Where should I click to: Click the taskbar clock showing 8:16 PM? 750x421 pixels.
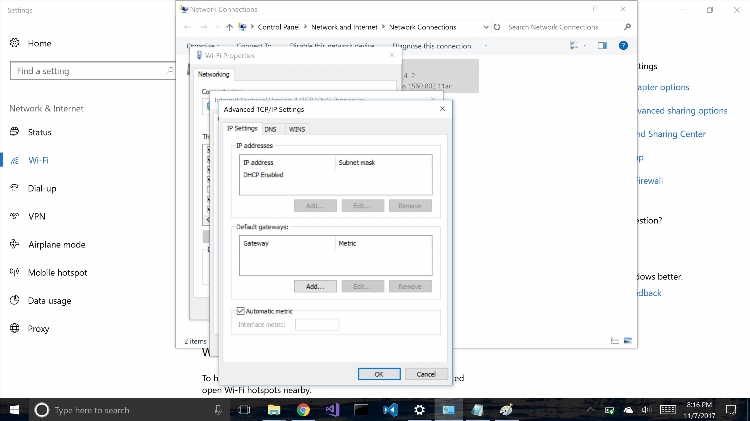click(x=699, y=410)
